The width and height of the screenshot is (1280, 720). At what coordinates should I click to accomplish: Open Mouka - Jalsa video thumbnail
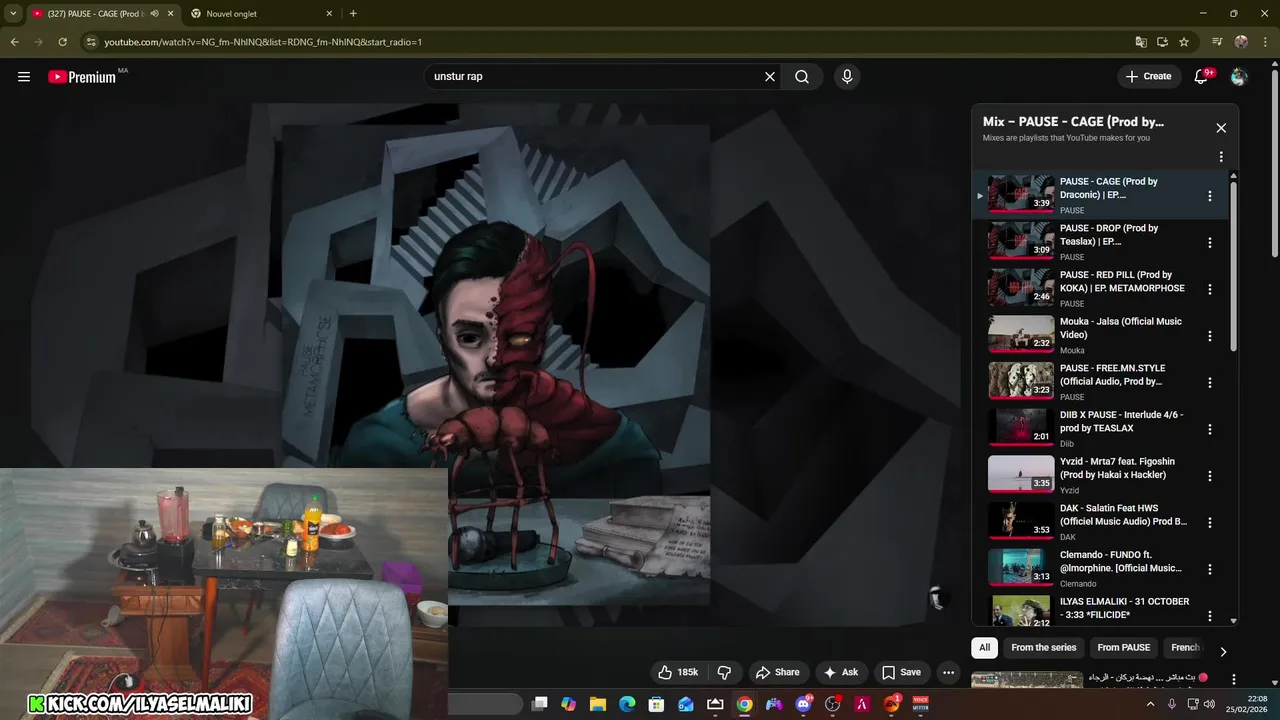(1021, 335)
